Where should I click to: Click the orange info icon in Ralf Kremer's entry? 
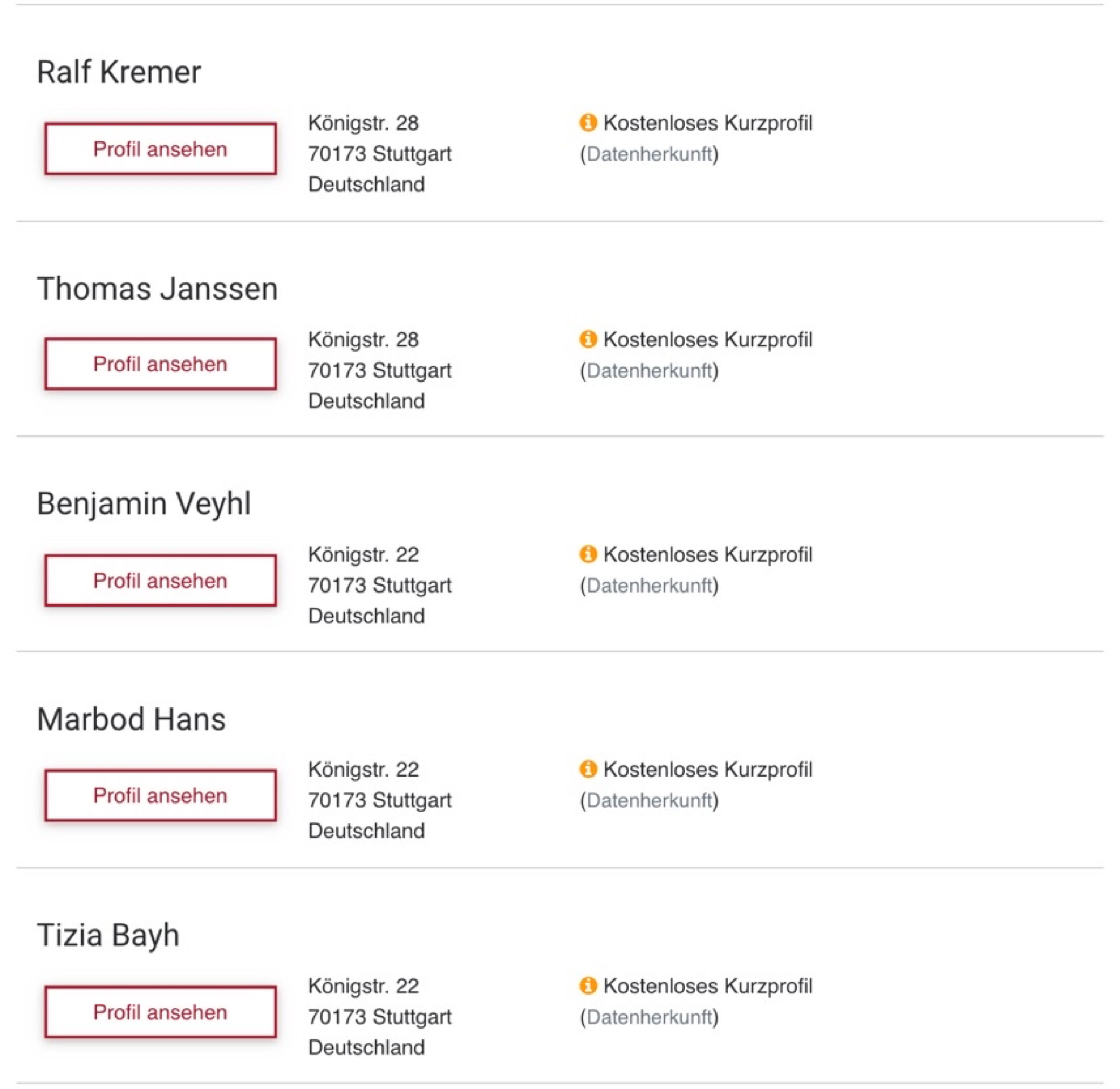[588, 122]
